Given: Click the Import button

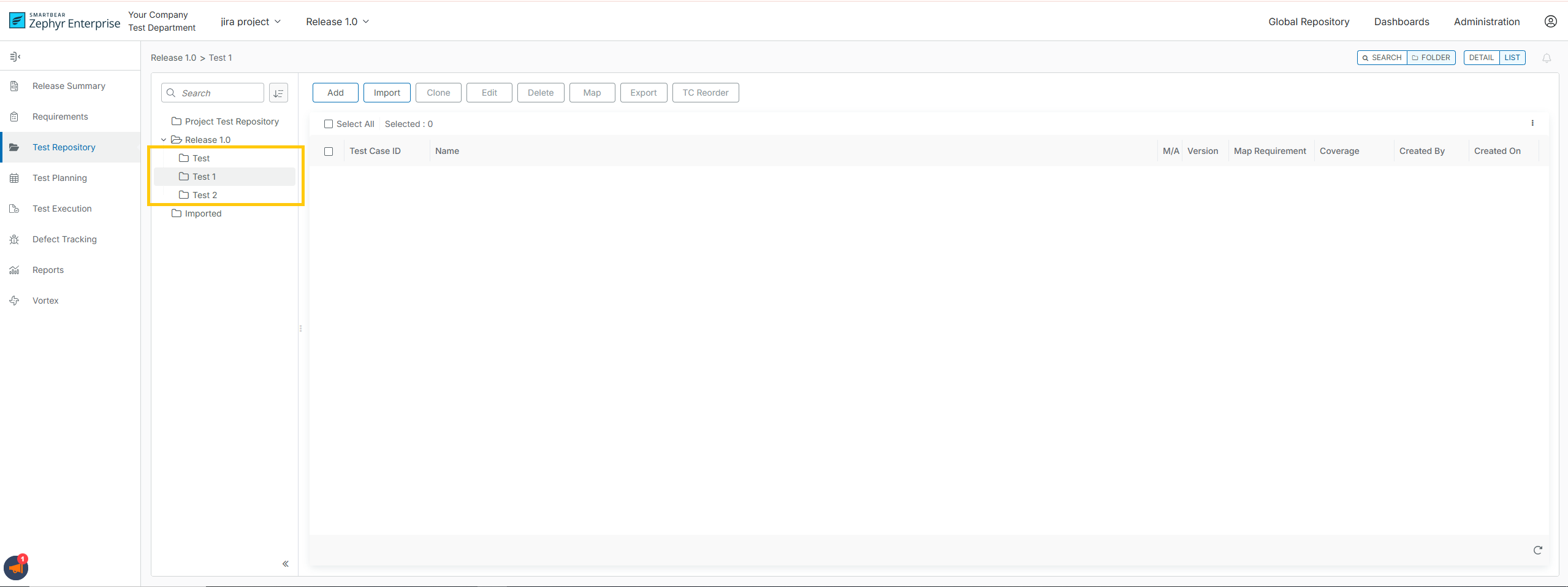Looking at the screenshot, I should point(386,93).
